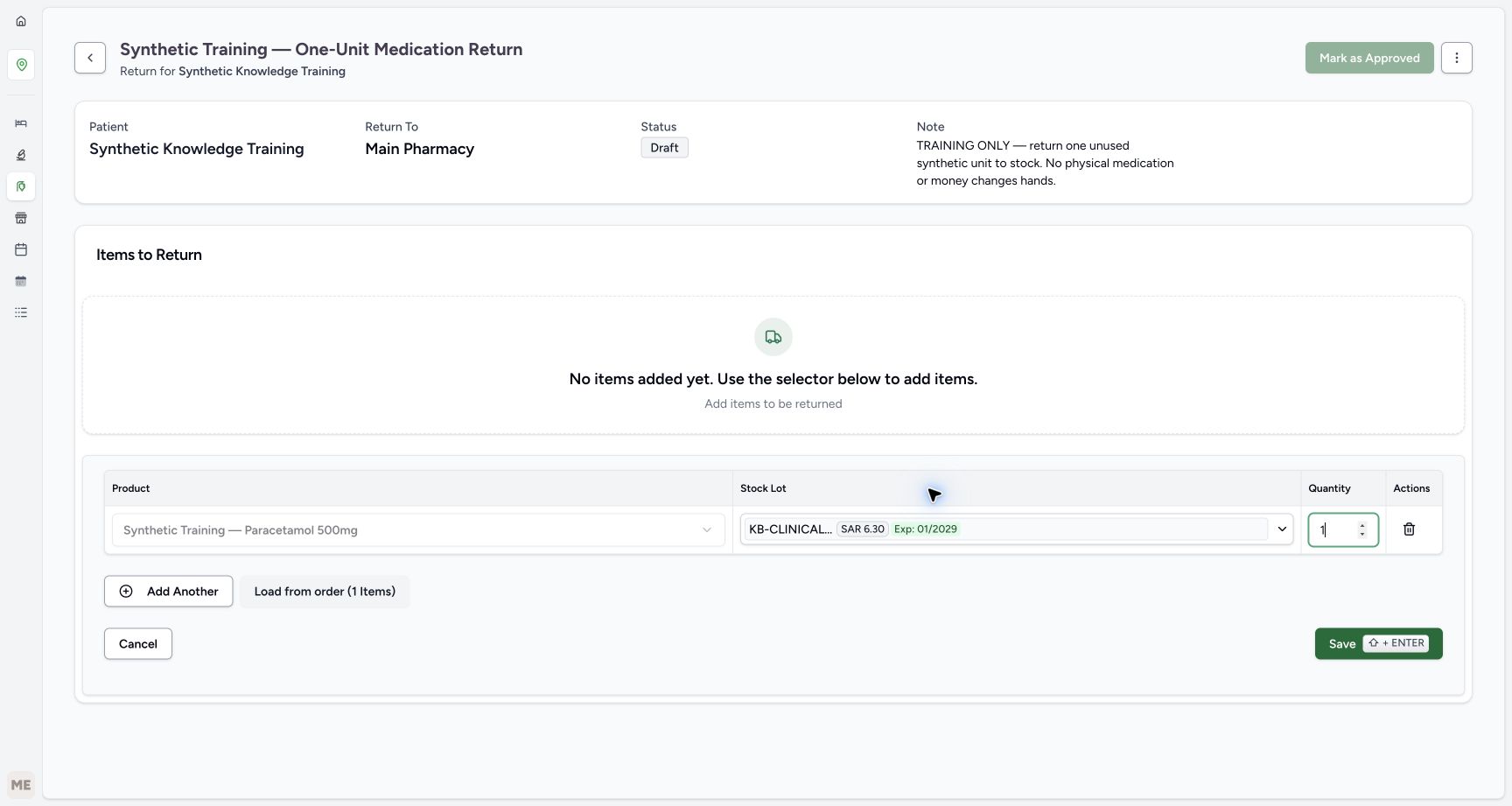This screenshot has width=1512, height=806.
Task: Save the return items
Action: [x=1378, y=644]
